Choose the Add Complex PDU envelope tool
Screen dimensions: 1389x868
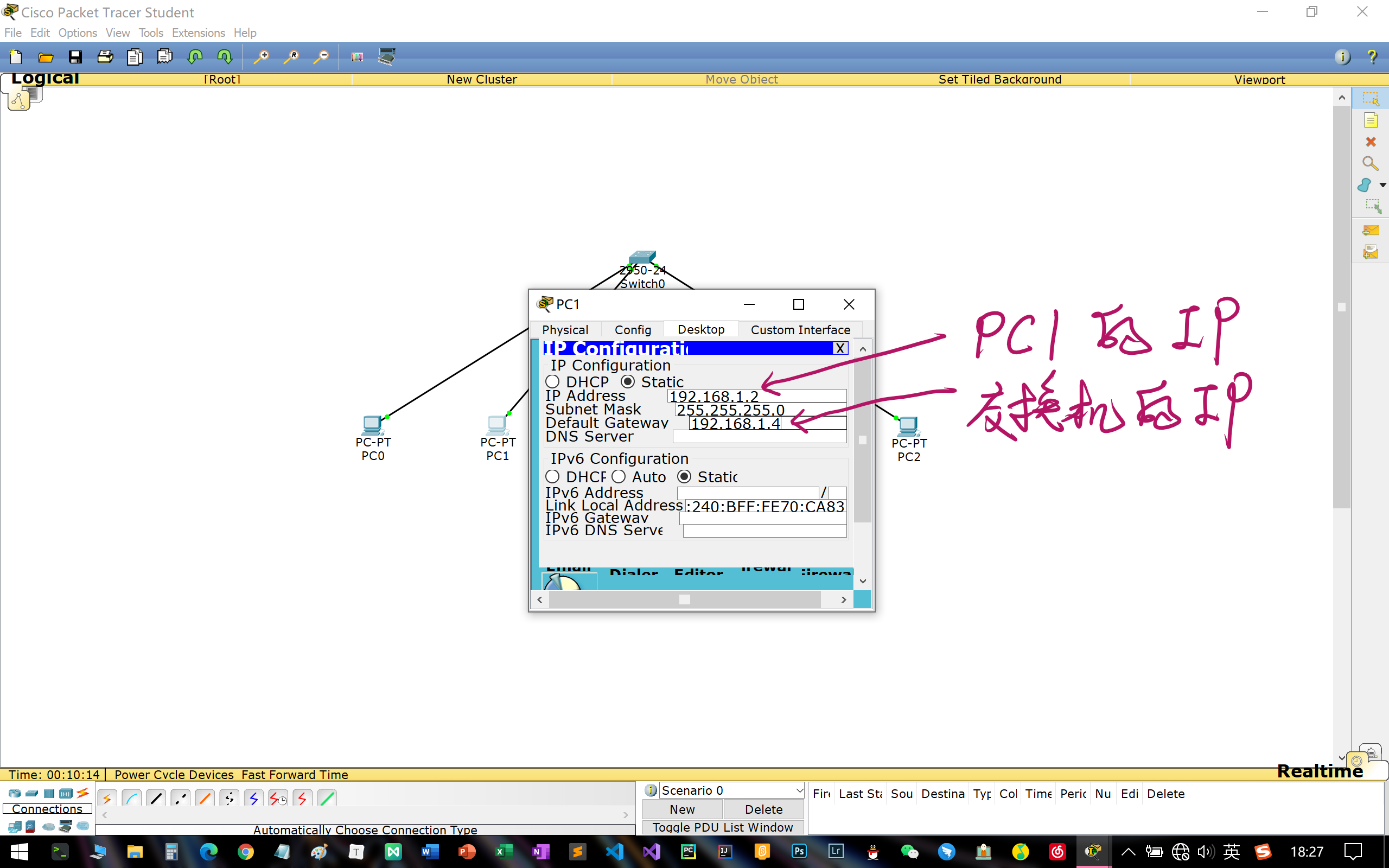1371,252
